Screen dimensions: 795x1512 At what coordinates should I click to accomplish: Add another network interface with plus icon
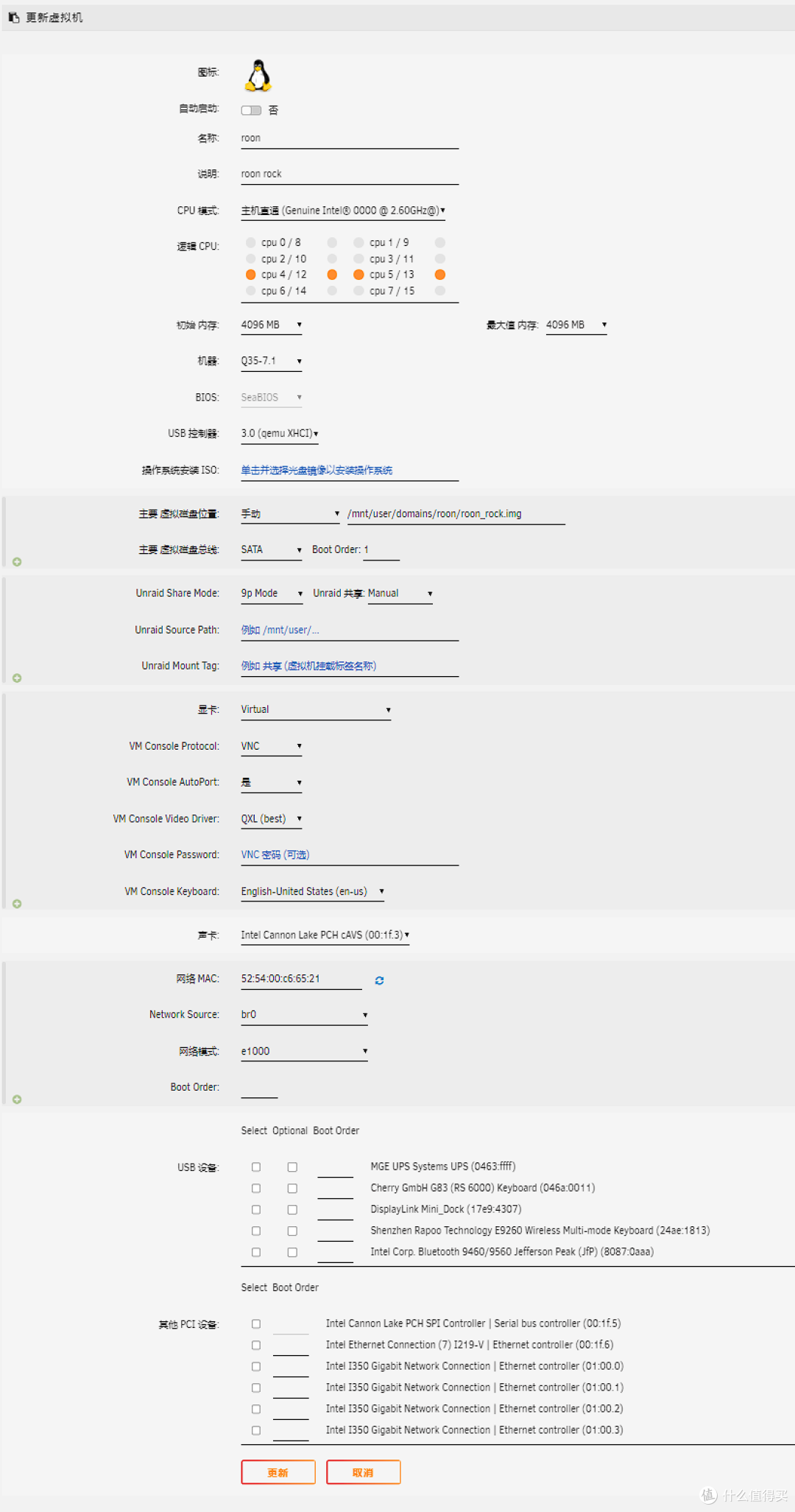tap(17, 1100)
